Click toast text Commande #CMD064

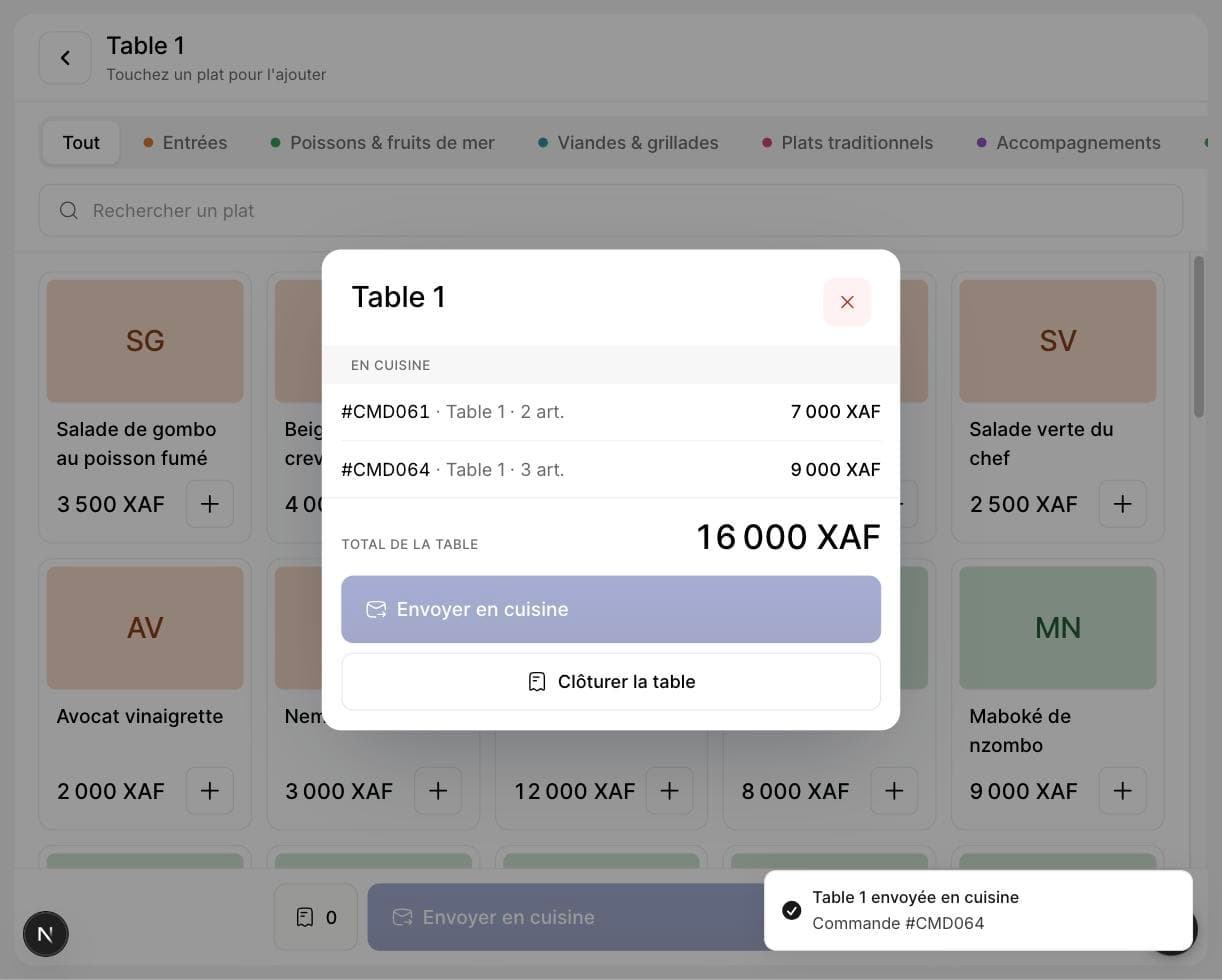(x=898, y=923)
